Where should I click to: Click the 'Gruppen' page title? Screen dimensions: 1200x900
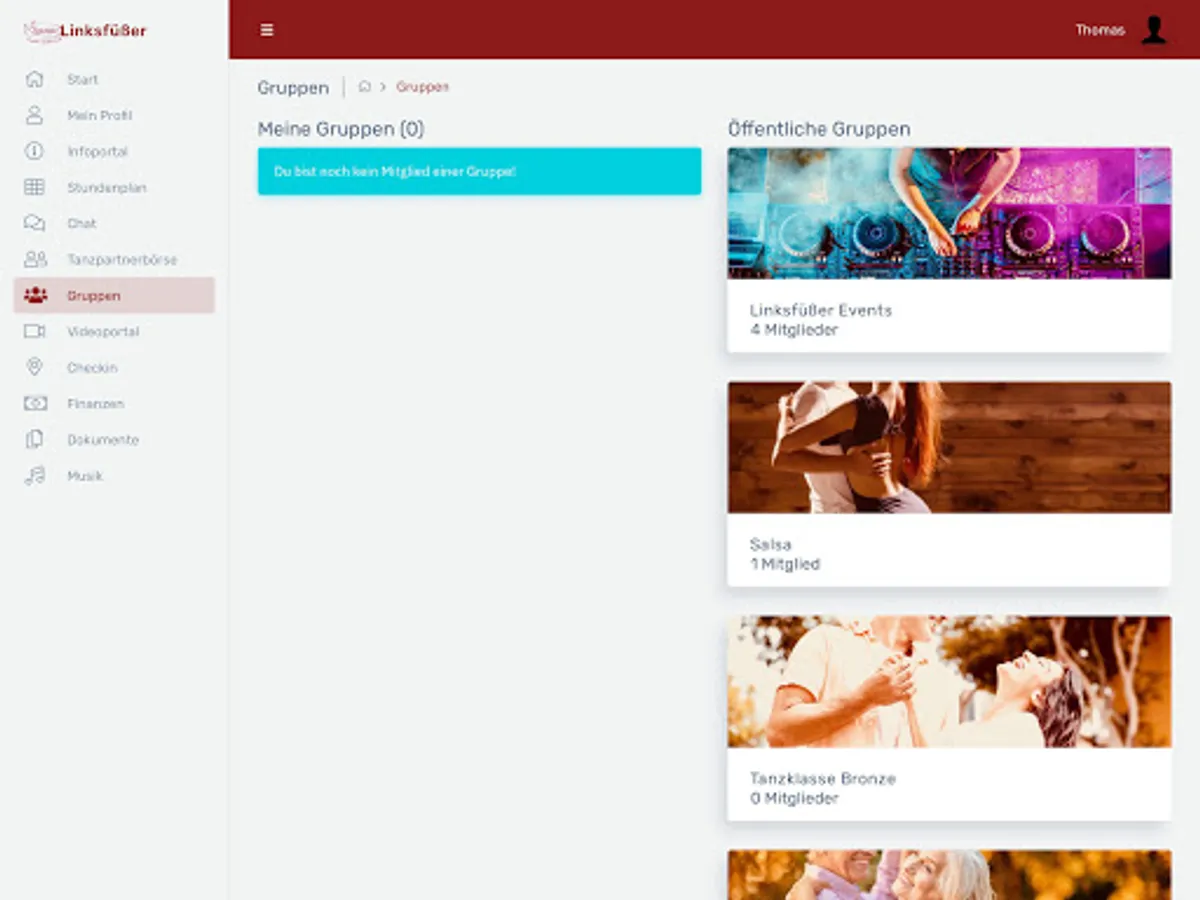[x=293, y=88]
